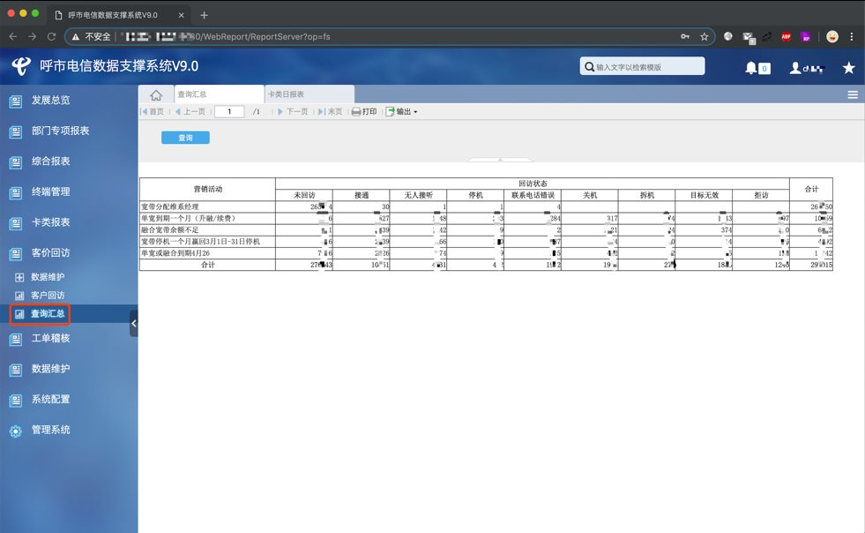This screenshot has width=865, height=533.
Task: Click the page number input field
Action: (229, 111)
